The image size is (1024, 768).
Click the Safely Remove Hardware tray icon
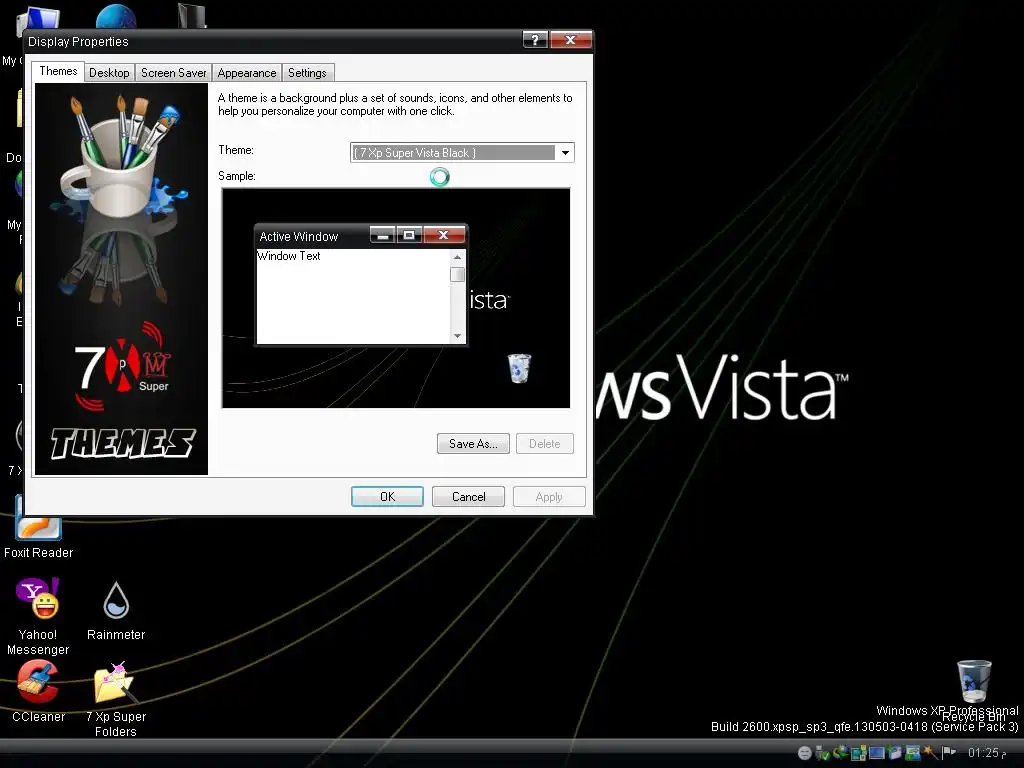(x=822, y=753)
